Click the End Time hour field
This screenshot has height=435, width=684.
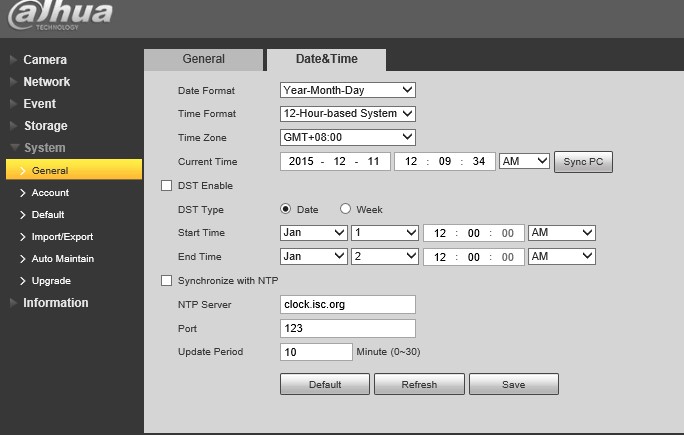pyautogui.click(x=440, y=257)
